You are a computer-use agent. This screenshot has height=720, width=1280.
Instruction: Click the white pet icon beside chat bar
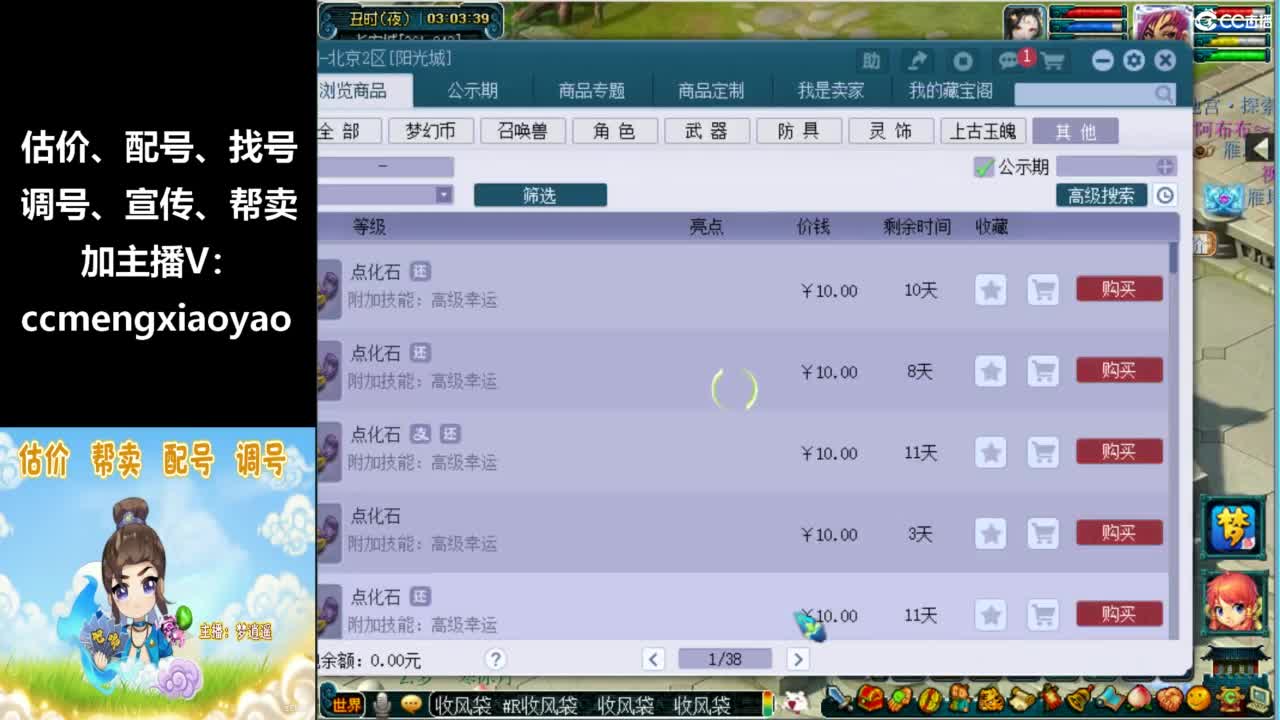(797, 702)
